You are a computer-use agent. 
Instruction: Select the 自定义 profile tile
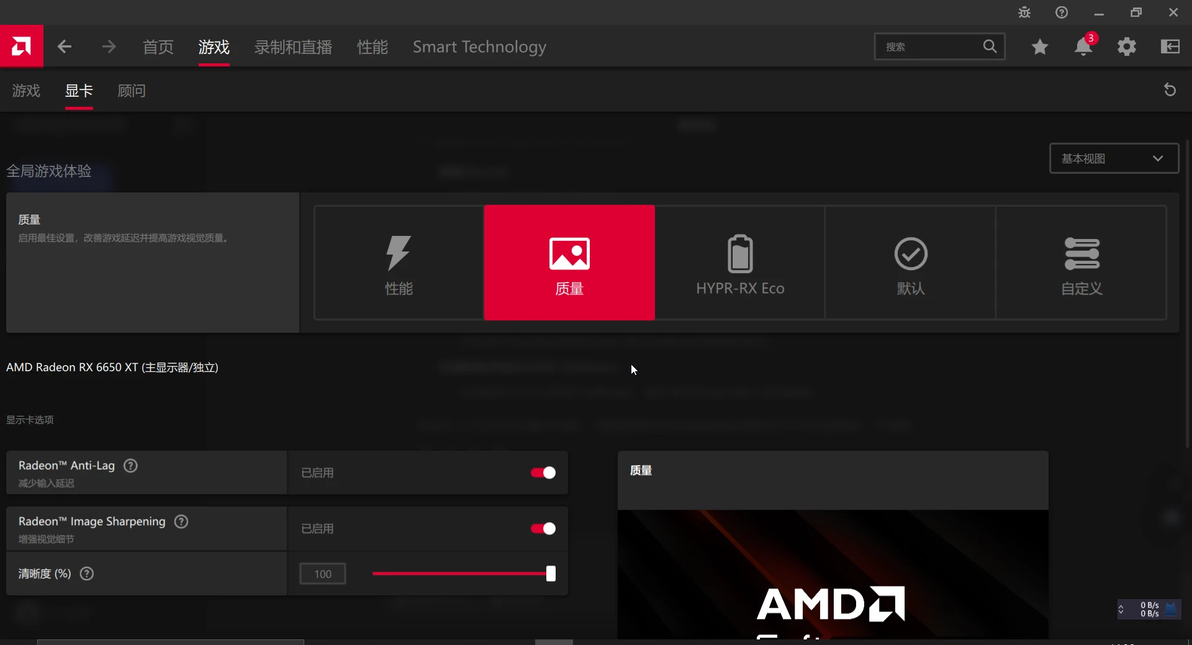point(1081,262)
